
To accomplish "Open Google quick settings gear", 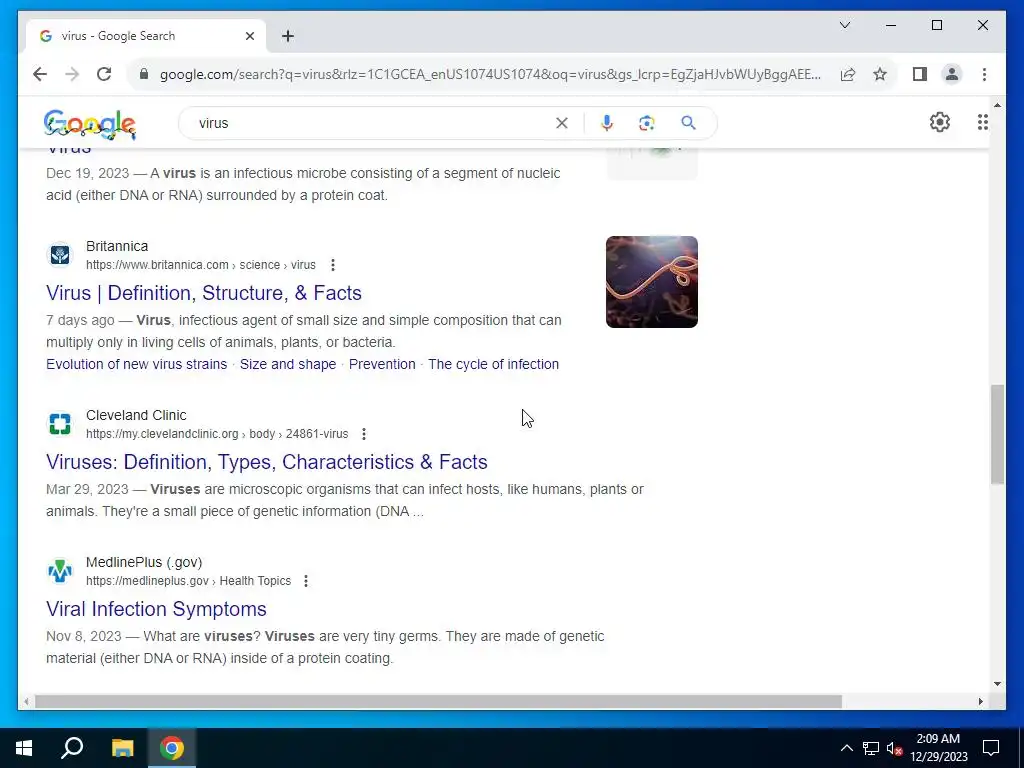I will click(940, 122).
